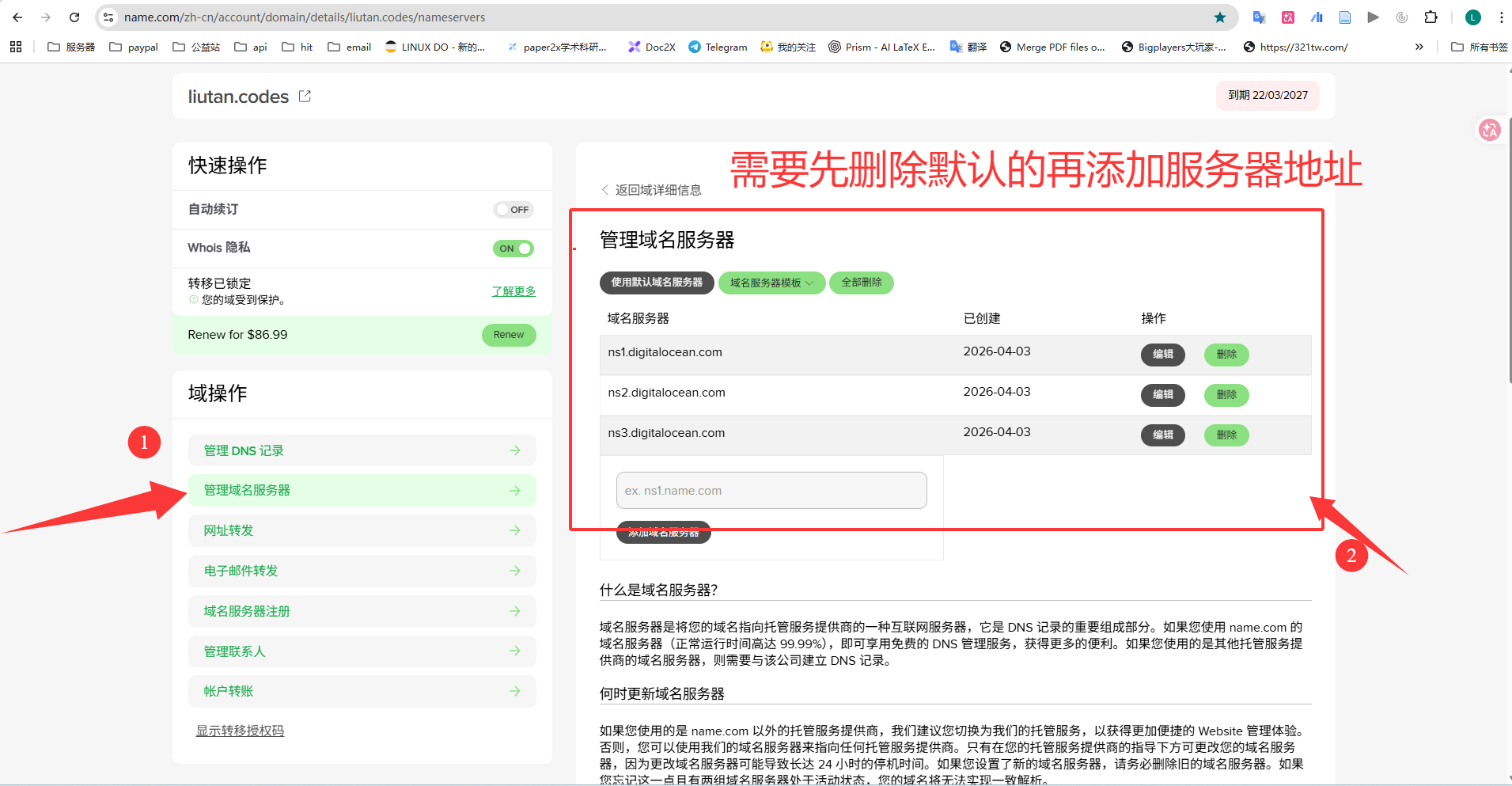1512x786 pixels.
Task: Open the apps grid in bookmarks bar
Action: tap(16, 47)
